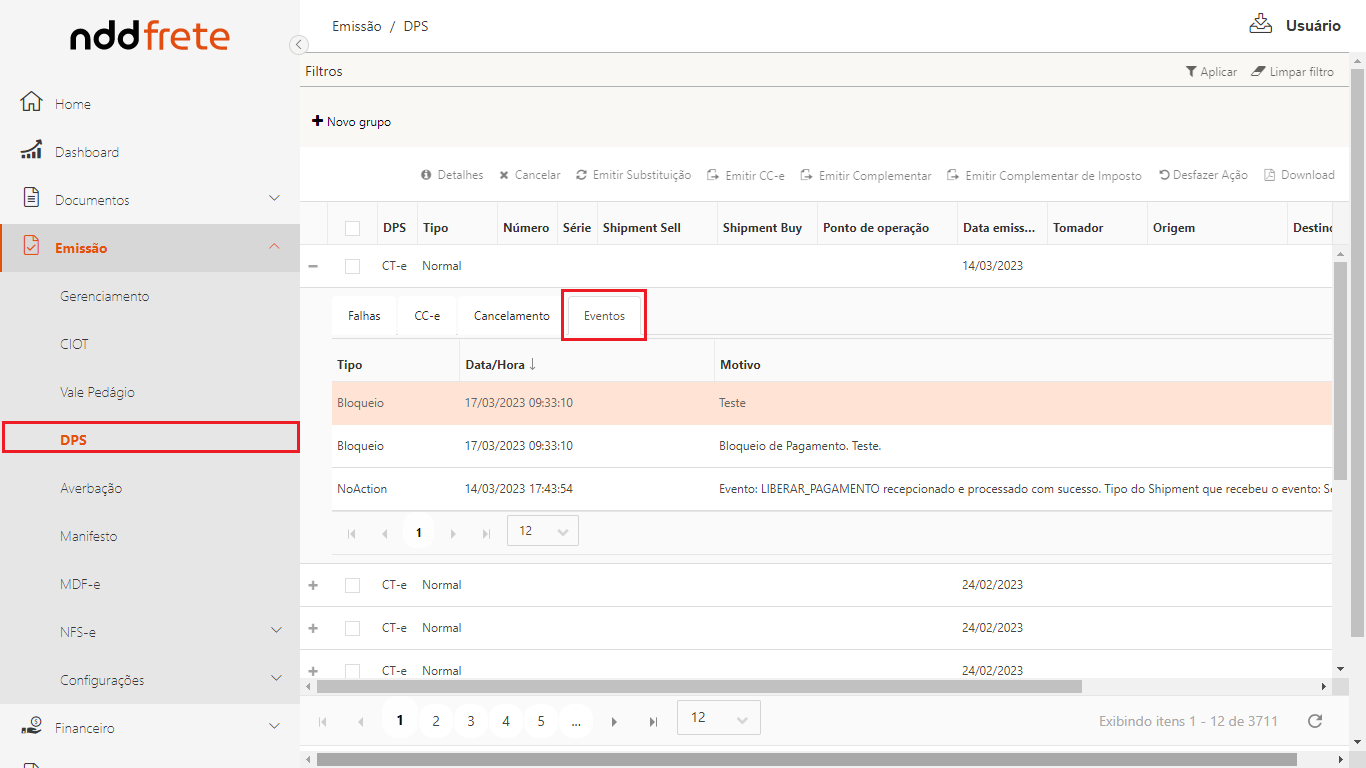1366x768 pixels.
Task: Click the Home house icon in sidebar
Action: pos(31,103)
